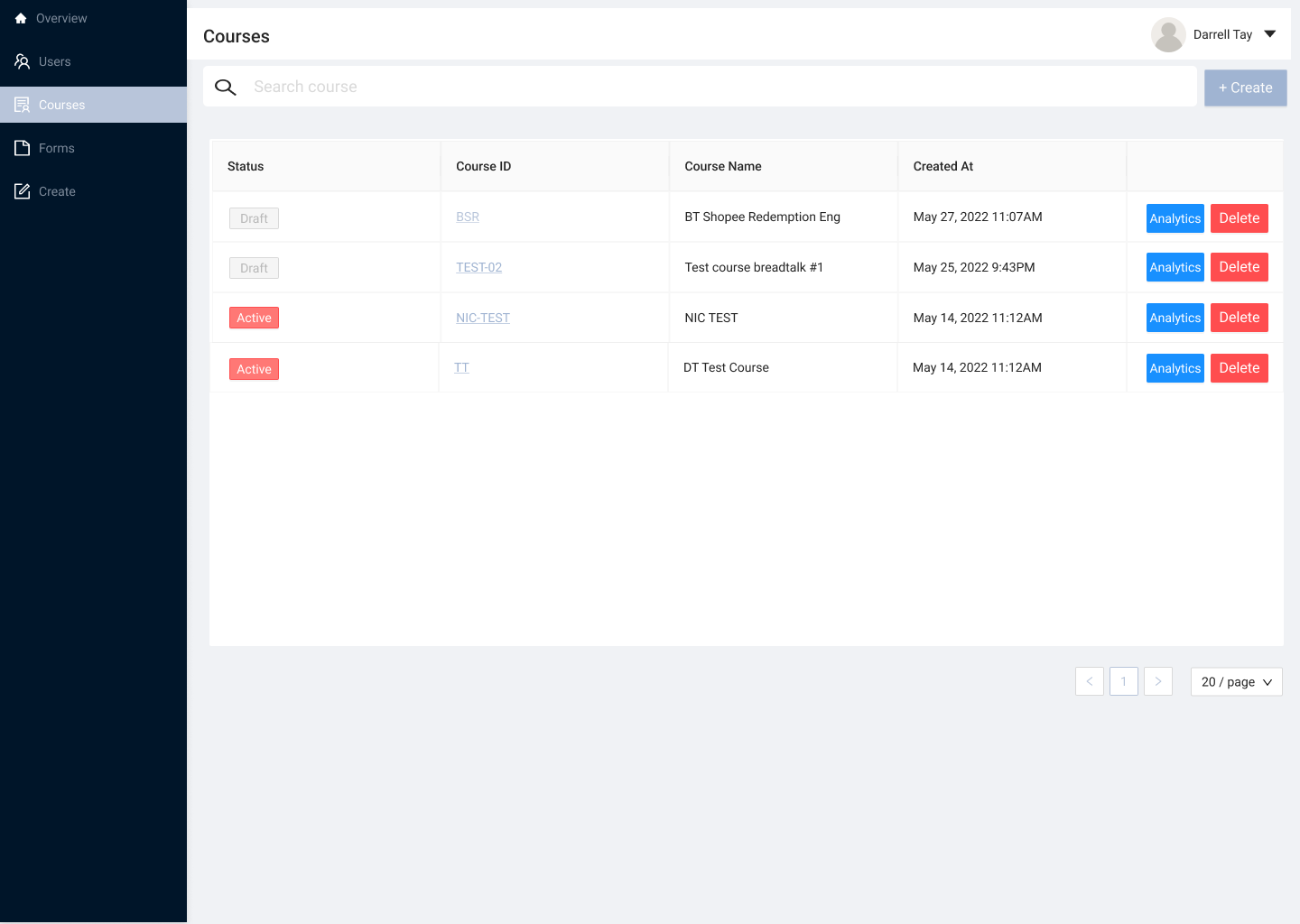Screen dimensions: 1300x924
Task: Open Forms in the sidebar
Action: pyautogui.click(x=94, y=148)
